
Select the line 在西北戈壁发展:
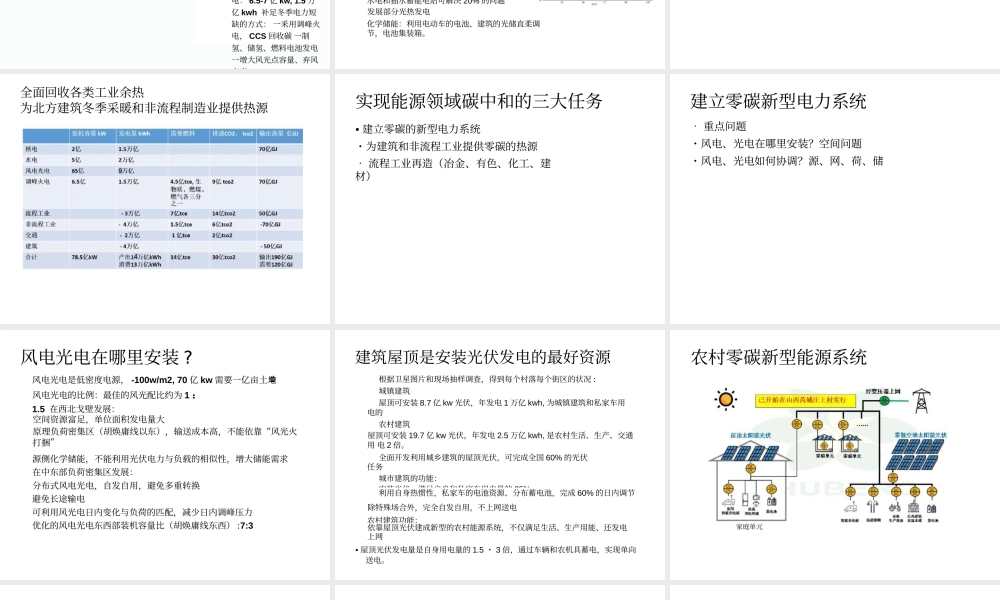(82, 409)
